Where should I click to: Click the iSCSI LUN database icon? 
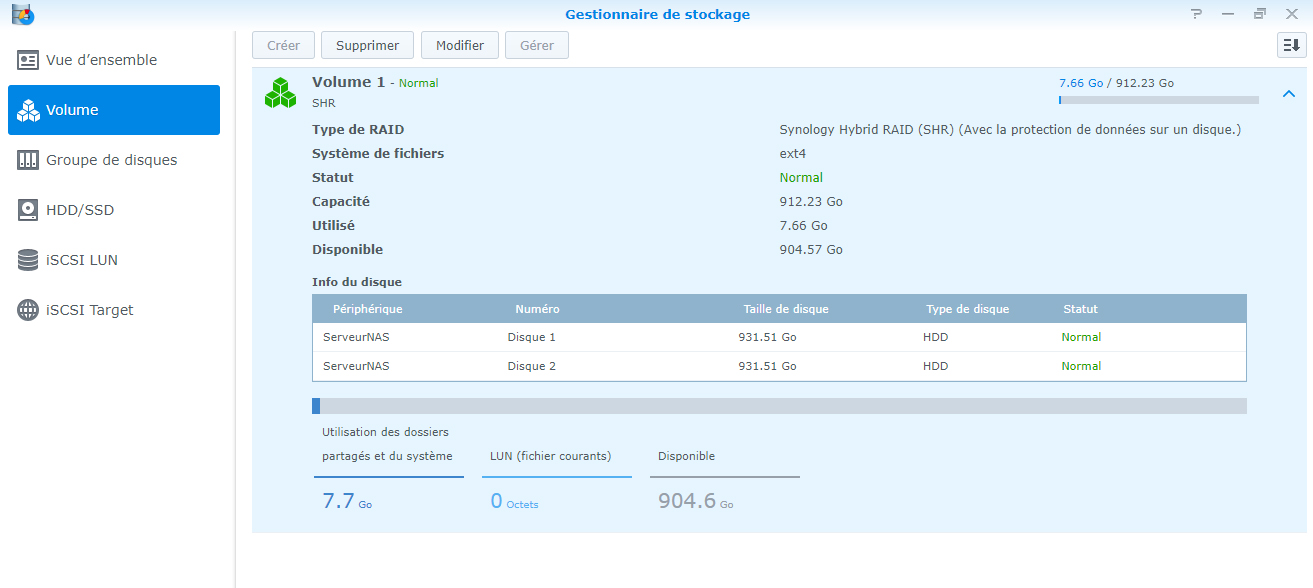pos(28,260)
